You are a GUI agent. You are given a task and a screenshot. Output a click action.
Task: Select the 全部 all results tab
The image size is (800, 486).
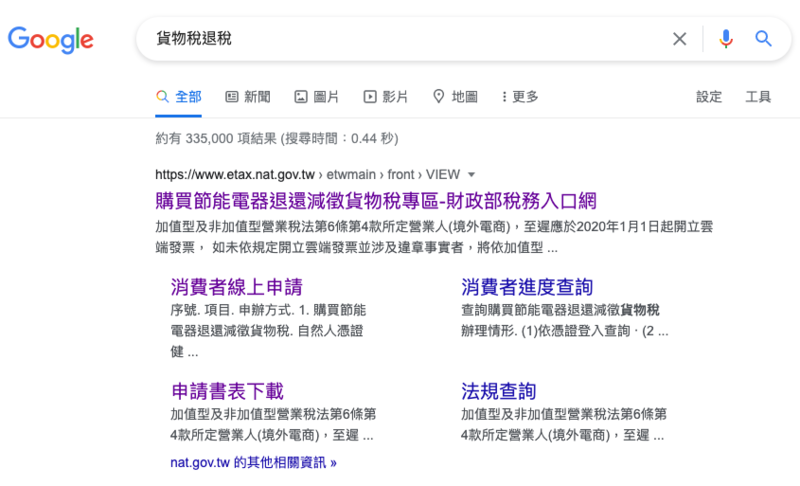tap(179, 97)
